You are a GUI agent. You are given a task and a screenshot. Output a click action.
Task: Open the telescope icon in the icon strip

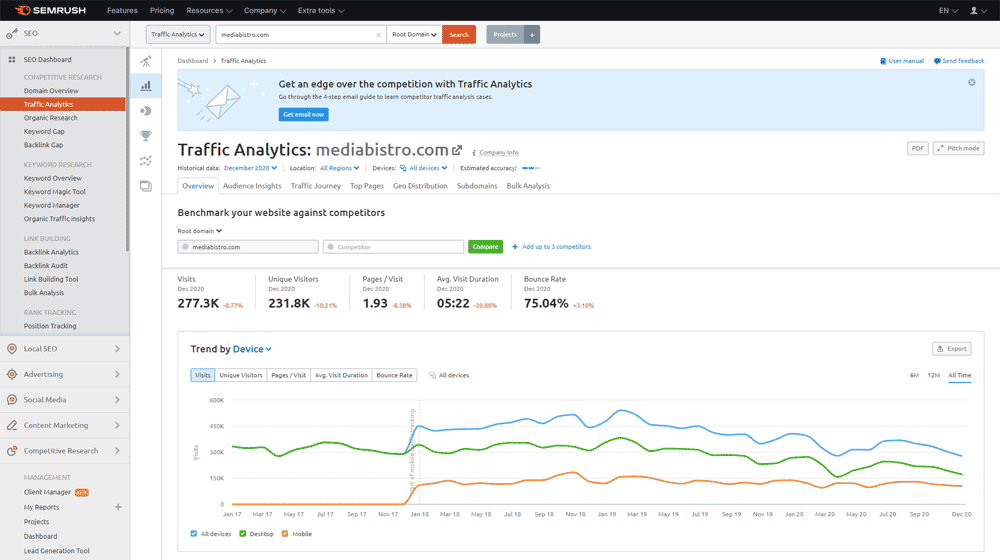(146, 61)
